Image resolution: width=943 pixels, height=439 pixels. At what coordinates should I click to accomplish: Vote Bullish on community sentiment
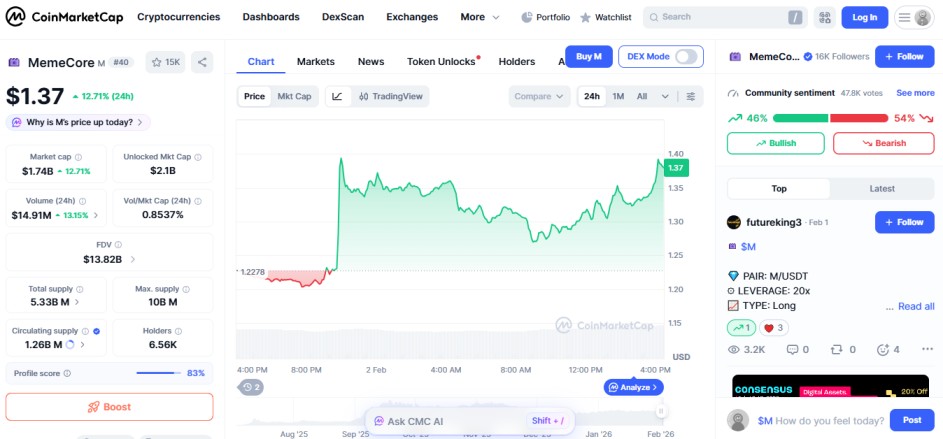[776, 143]
